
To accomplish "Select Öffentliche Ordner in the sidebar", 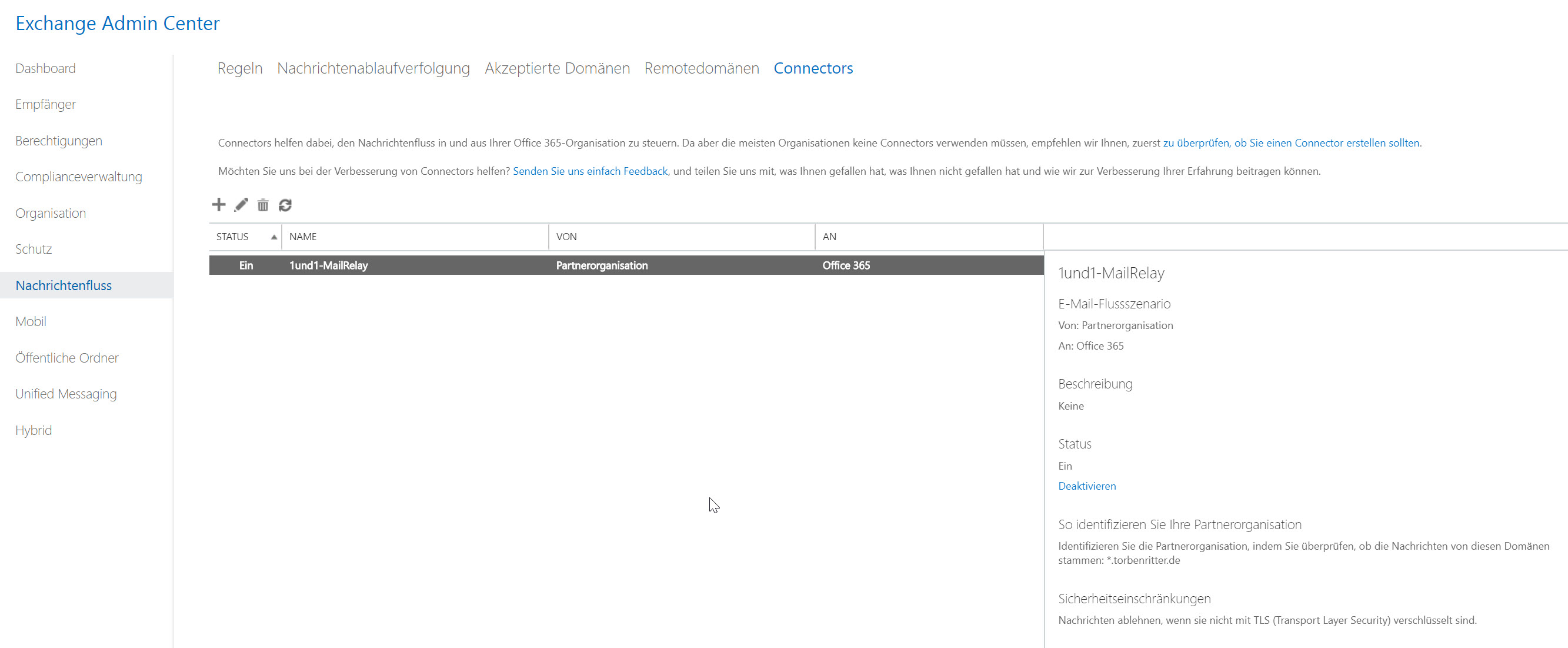I will (x=67, y=358).
